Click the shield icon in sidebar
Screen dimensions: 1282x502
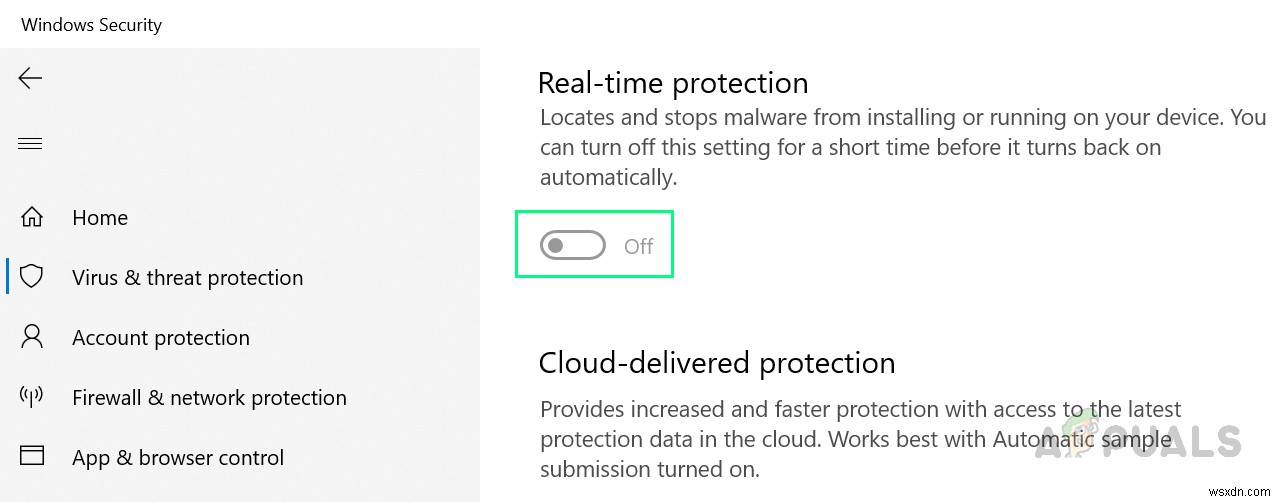32,277
